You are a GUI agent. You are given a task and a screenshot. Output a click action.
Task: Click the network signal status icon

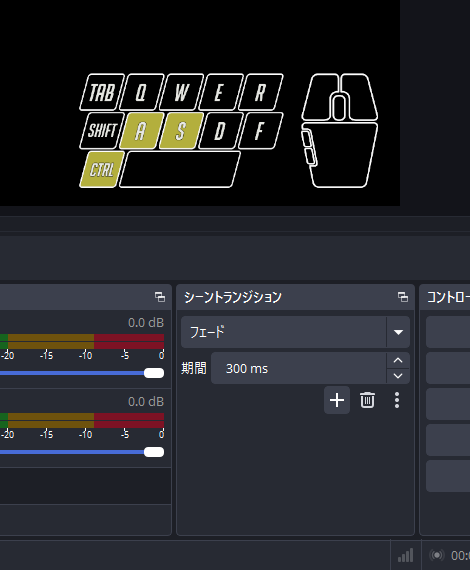(x=406, y=555)
